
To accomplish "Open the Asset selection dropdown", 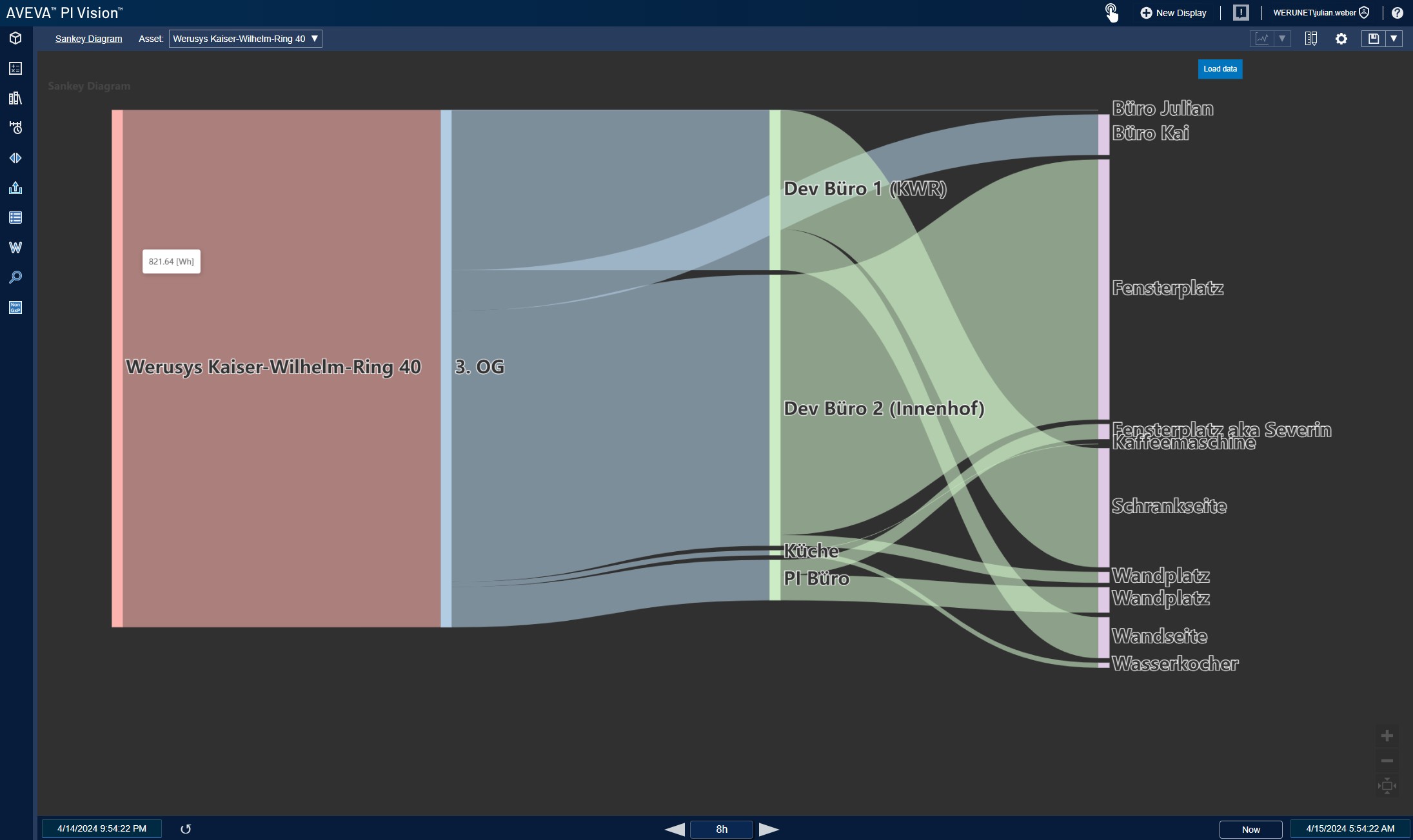I will (245, 39).
